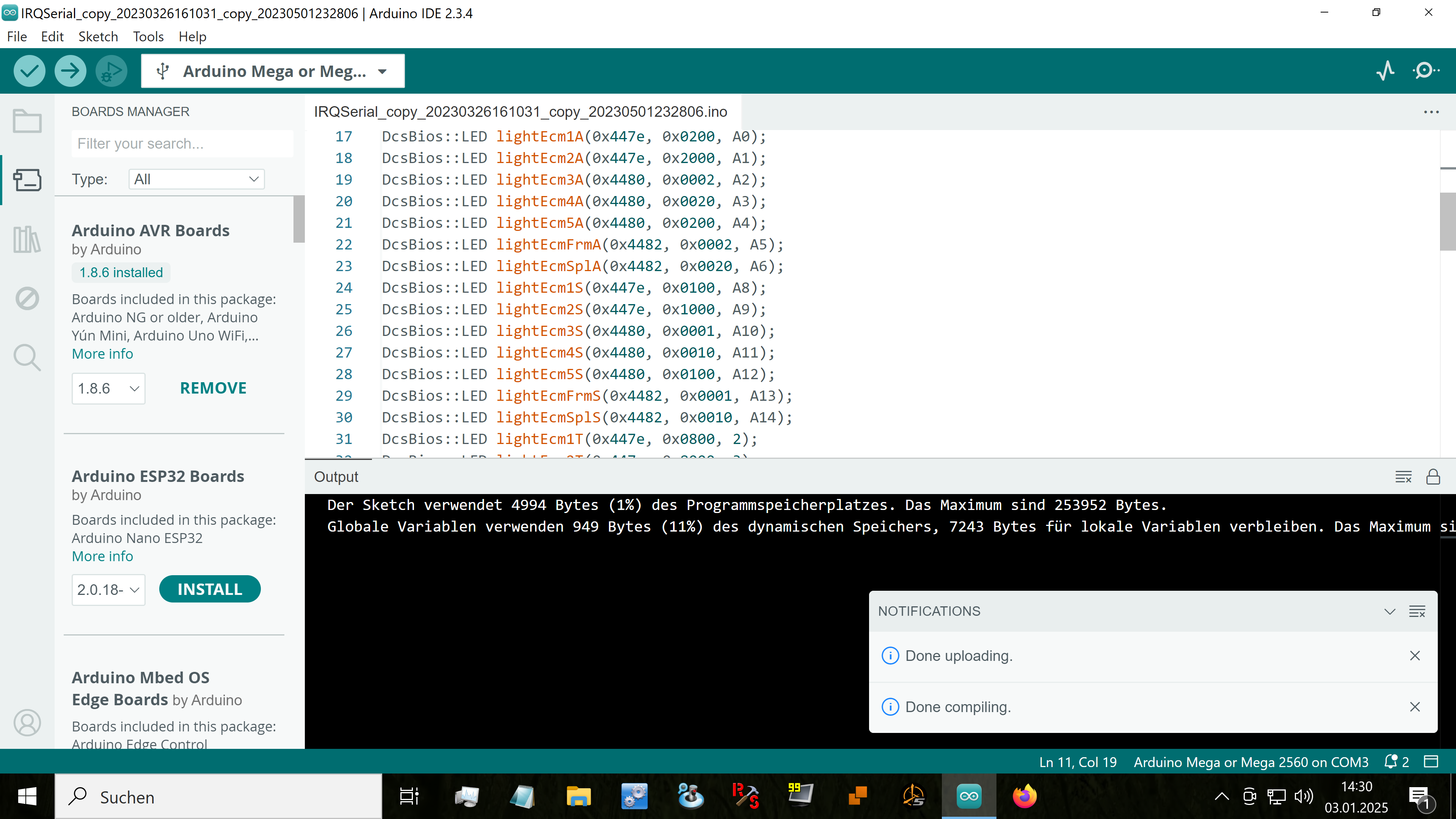Open the Sketch menu
Image resolution: width=1456 pixels, height=819 pixels.
coord(98,37)
